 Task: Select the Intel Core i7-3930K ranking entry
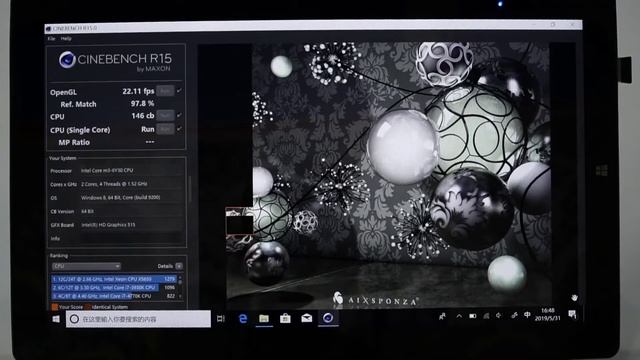click(114, 287)
